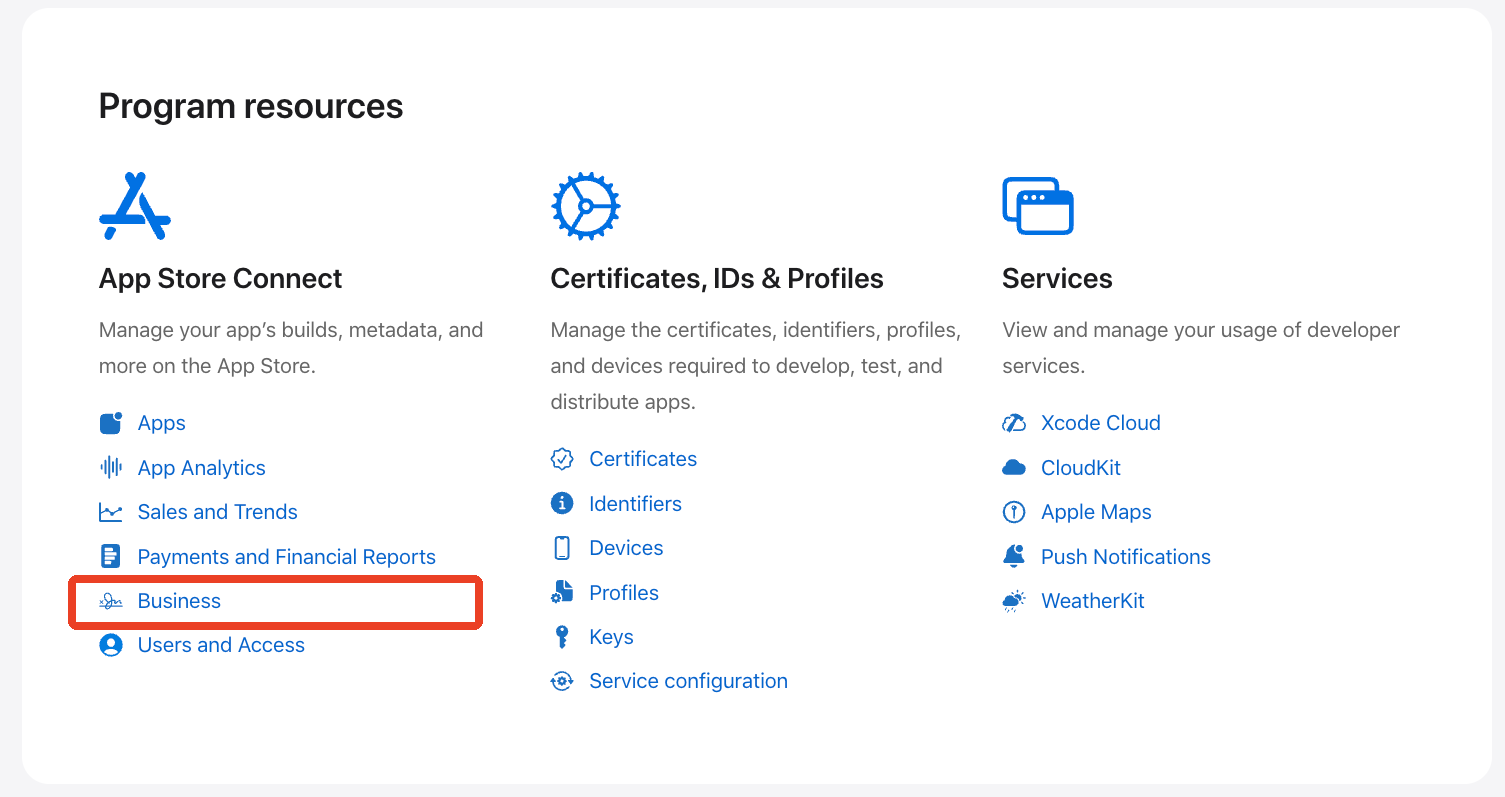The width and height of the screenshot is (1505, 797).
Task: Click the Users and Access person icon
Action: pos(111,645)
